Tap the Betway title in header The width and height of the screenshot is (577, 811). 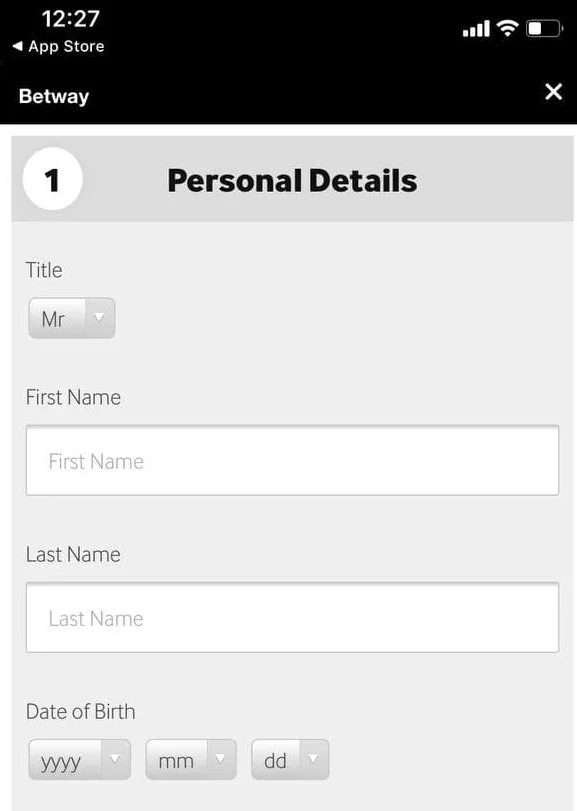(54, 96)
